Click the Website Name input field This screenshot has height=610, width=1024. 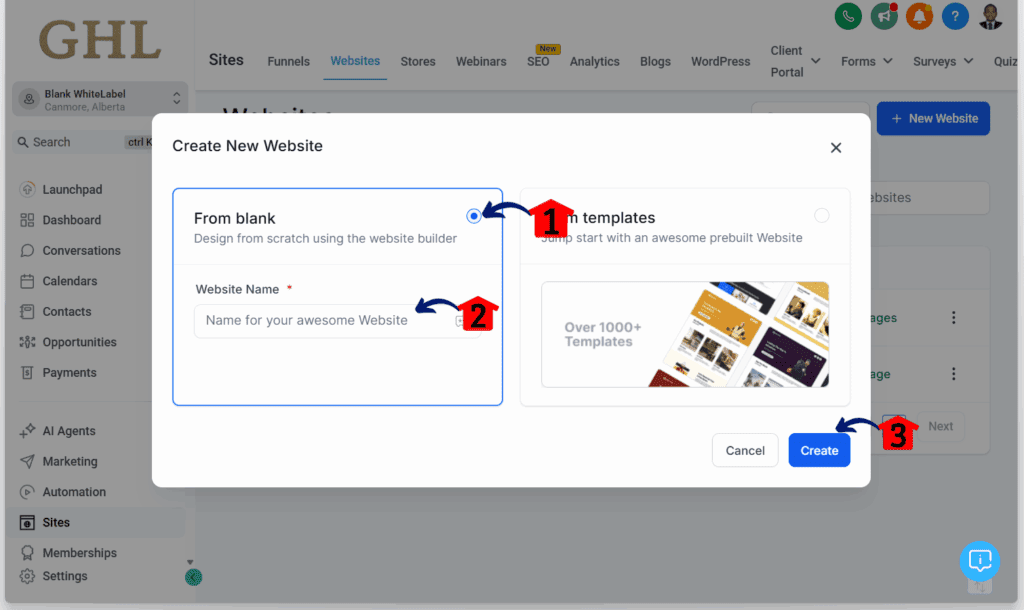(x=337, y=321)
